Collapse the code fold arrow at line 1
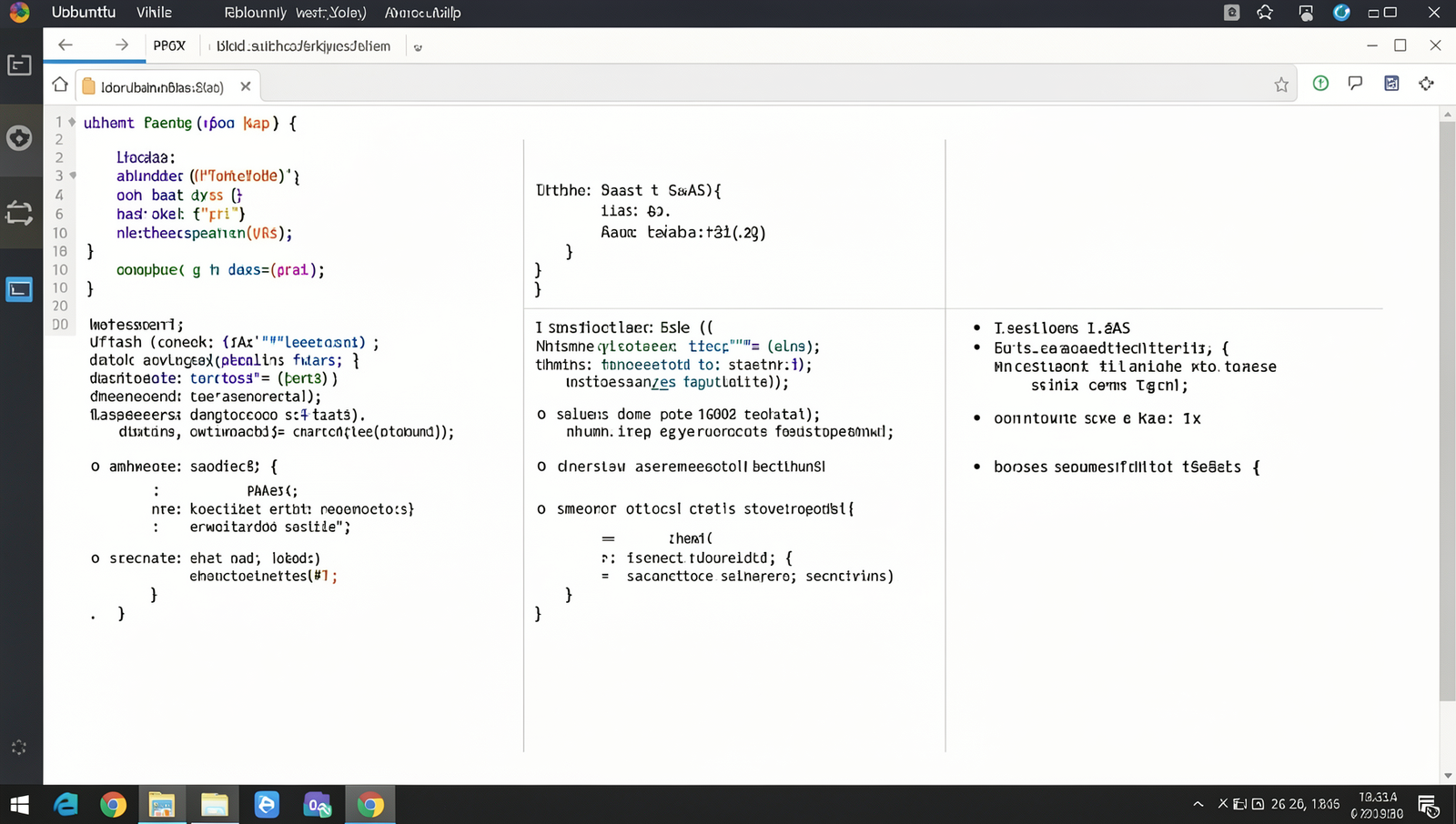The height and width of the screenshot is (824, 1456). click(x=72, y=122)
